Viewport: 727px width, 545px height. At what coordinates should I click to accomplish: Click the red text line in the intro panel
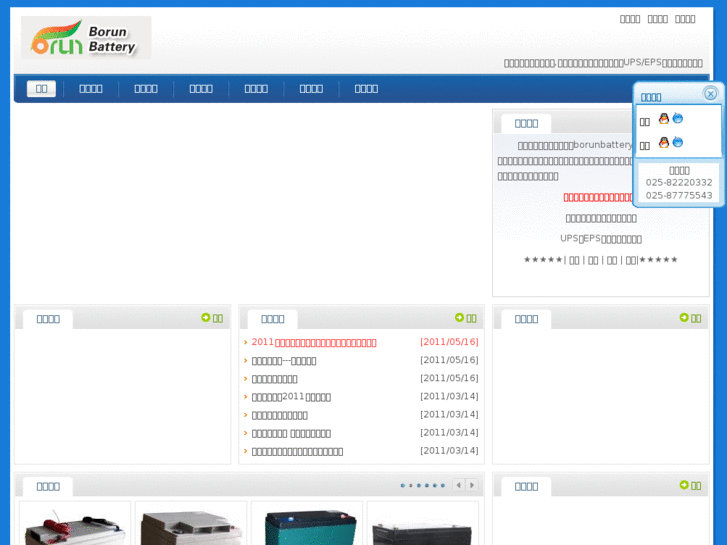[x=598, y=197]
